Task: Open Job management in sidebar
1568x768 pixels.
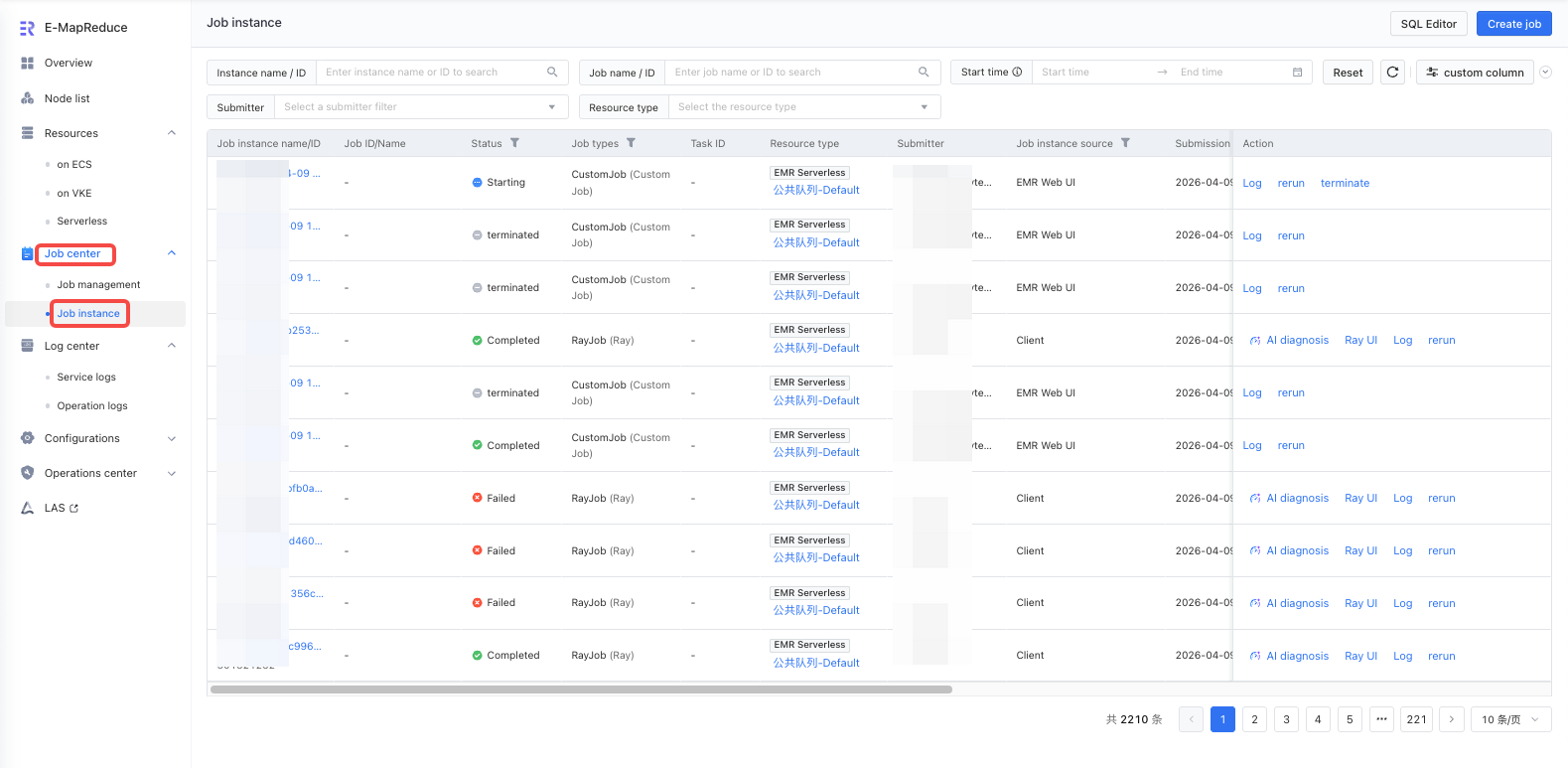Action: [x=98, y=284]
